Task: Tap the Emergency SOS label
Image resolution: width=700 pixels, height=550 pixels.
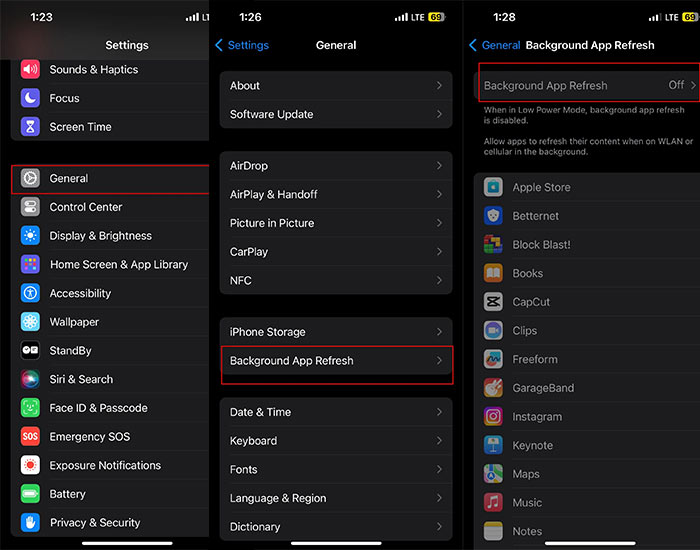Action: 90,436
